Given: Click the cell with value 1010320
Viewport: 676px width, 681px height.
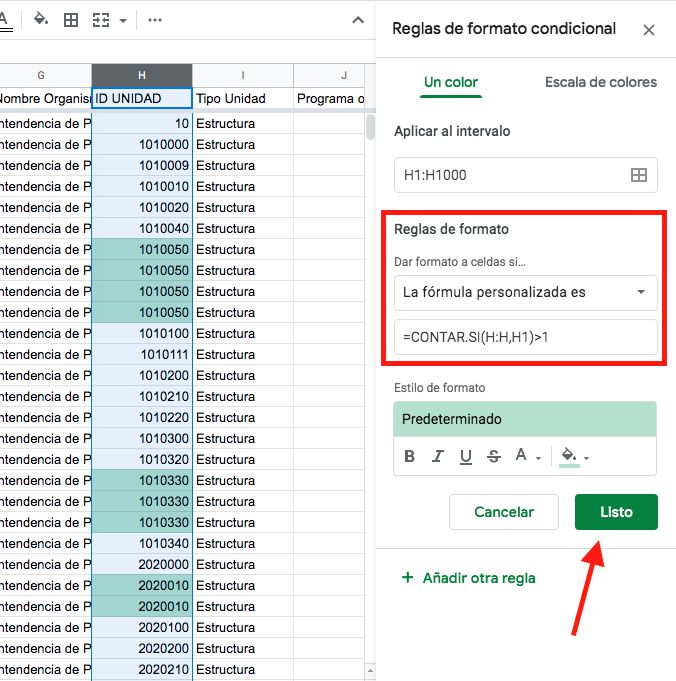Looking at the screenshot, I should [x=142, y=460].
